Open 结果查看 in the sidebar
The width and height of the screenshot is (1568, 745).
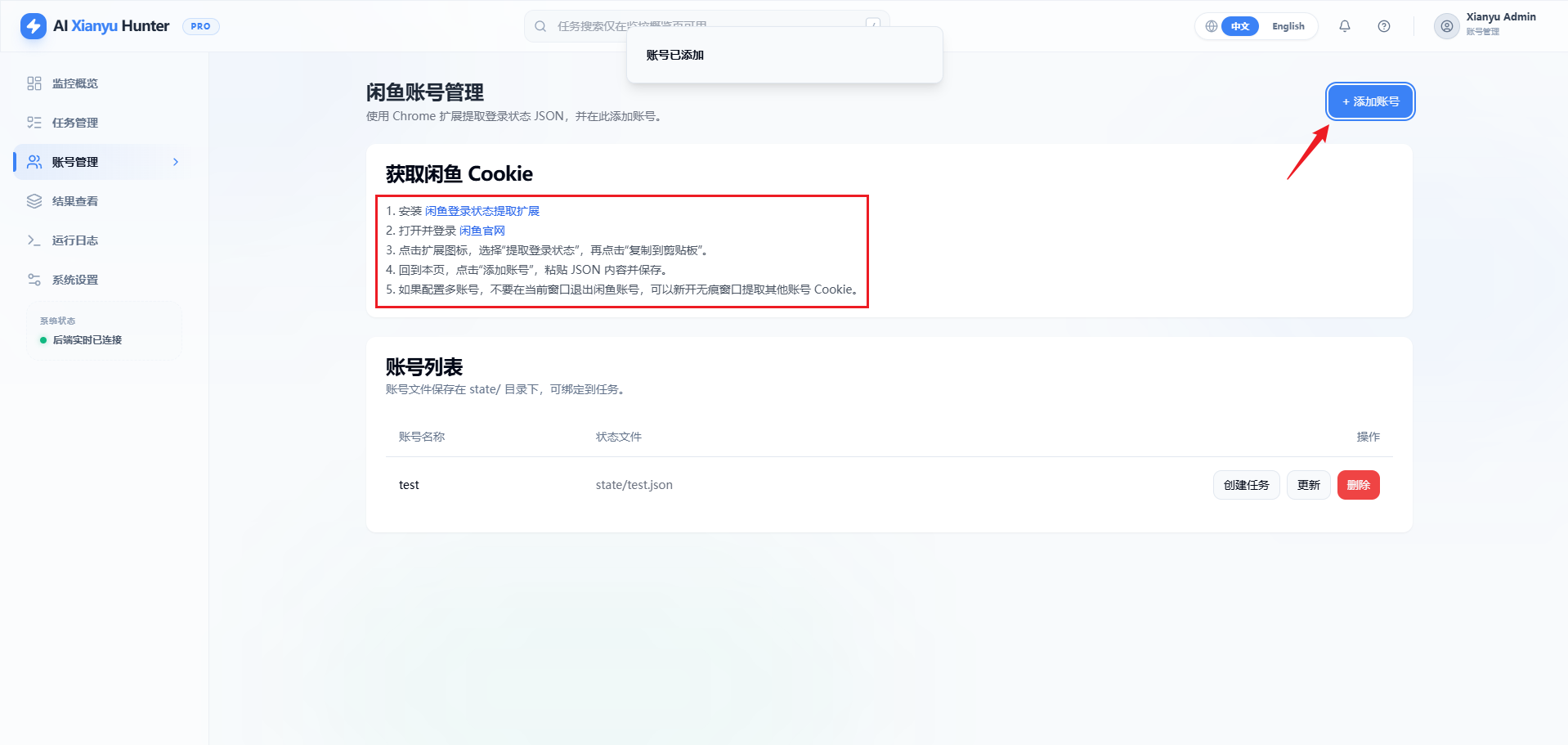coord(104,201)
